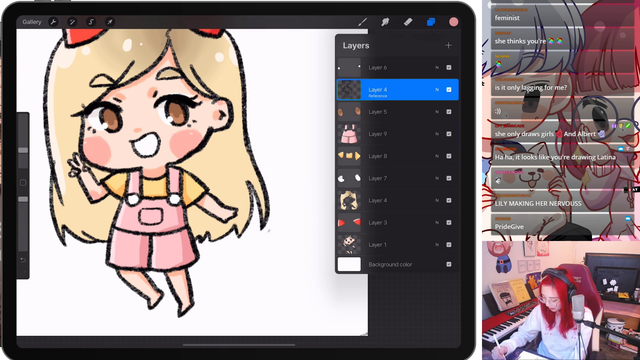The image size is (640, 360).
Task: Select the 'Layer 1' name
Action: click(378, 244)
